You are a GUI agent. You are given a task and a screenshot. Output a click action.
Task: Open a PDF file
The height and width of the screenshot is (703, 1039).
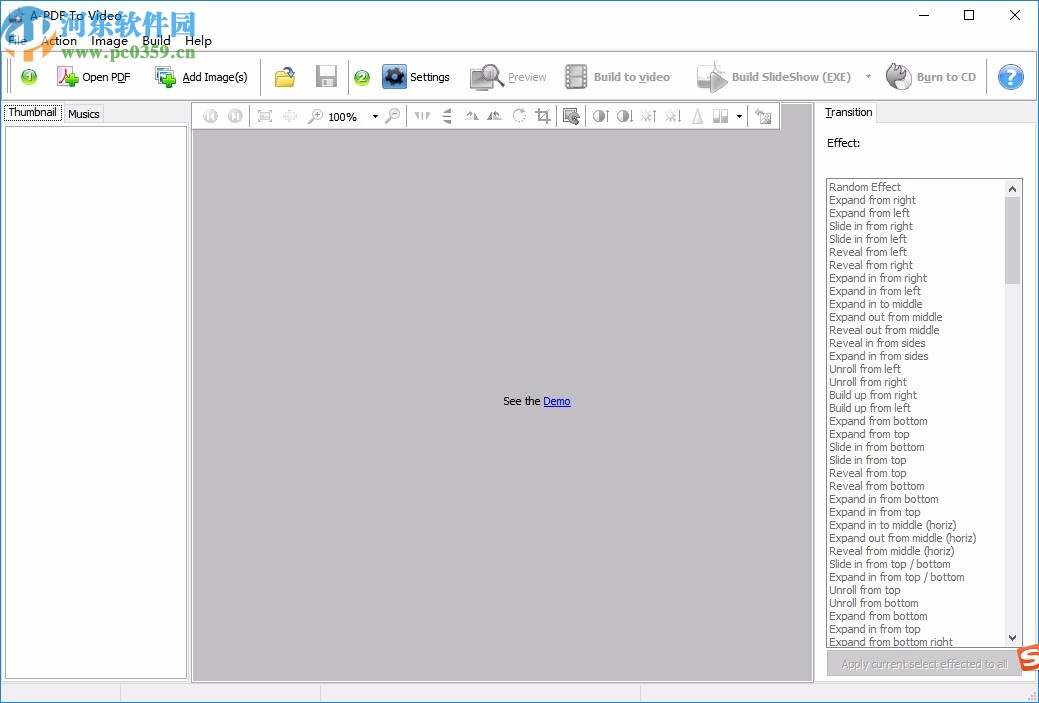(93, 76)
